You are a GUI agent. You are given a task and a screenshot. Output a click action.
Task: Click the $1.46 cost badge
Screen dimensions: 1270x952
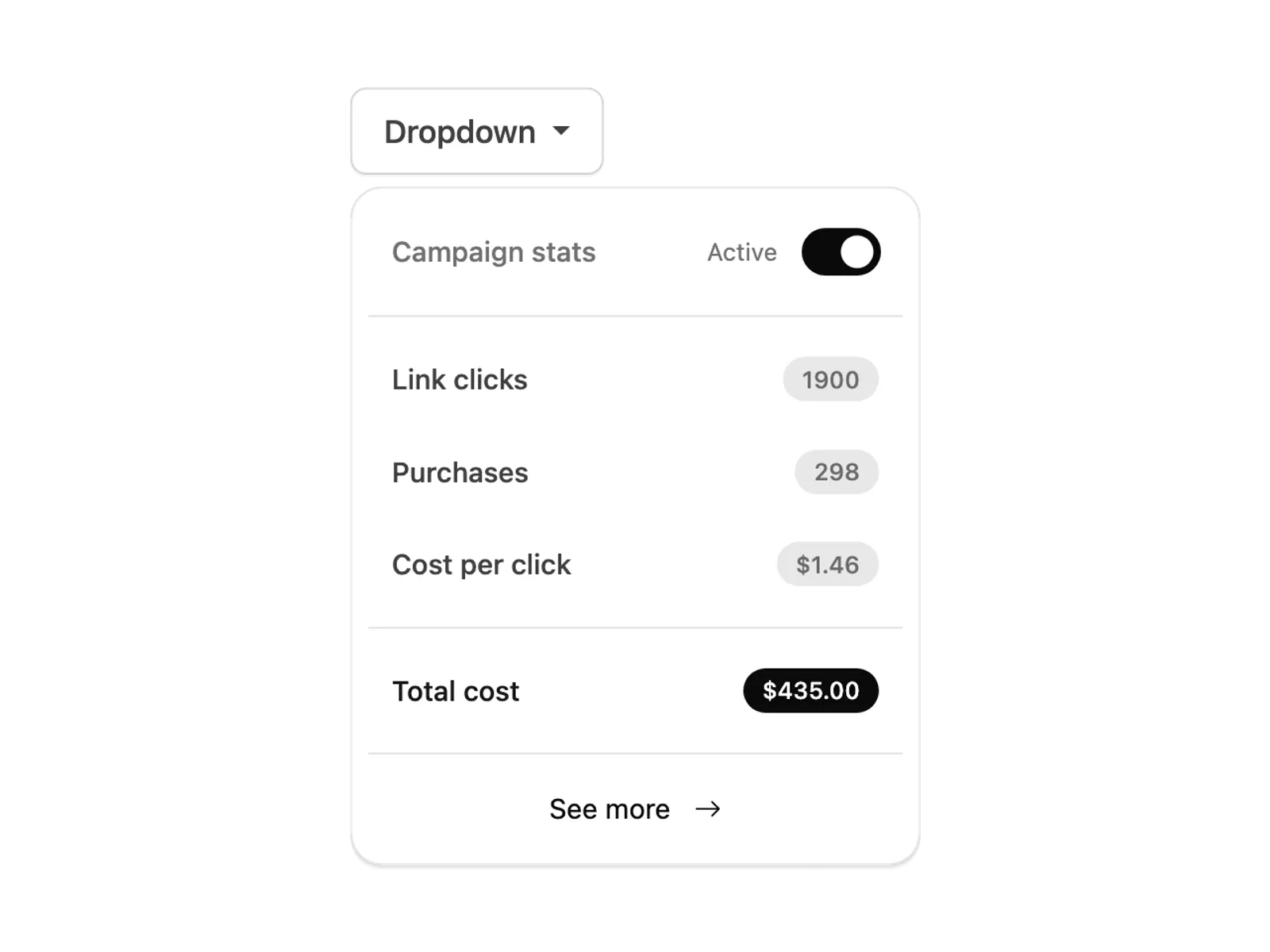point(827,564)
